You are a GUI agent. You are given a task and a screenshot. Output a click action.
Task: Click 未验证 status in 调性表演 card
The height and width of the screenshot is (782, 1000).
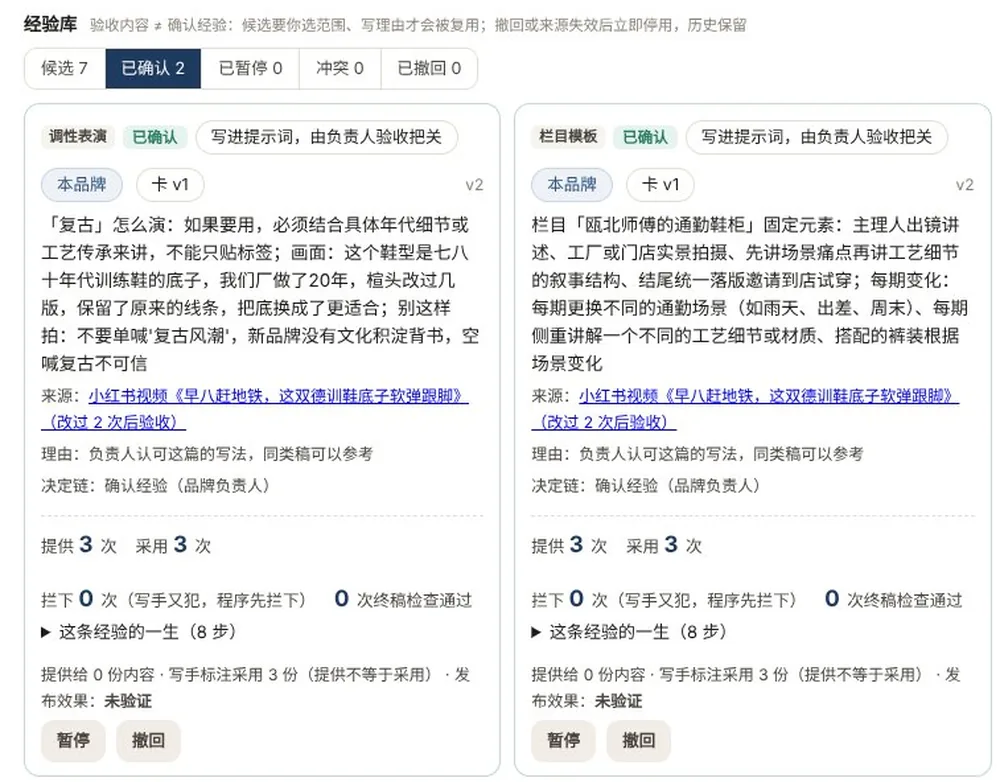click(128, 702)
